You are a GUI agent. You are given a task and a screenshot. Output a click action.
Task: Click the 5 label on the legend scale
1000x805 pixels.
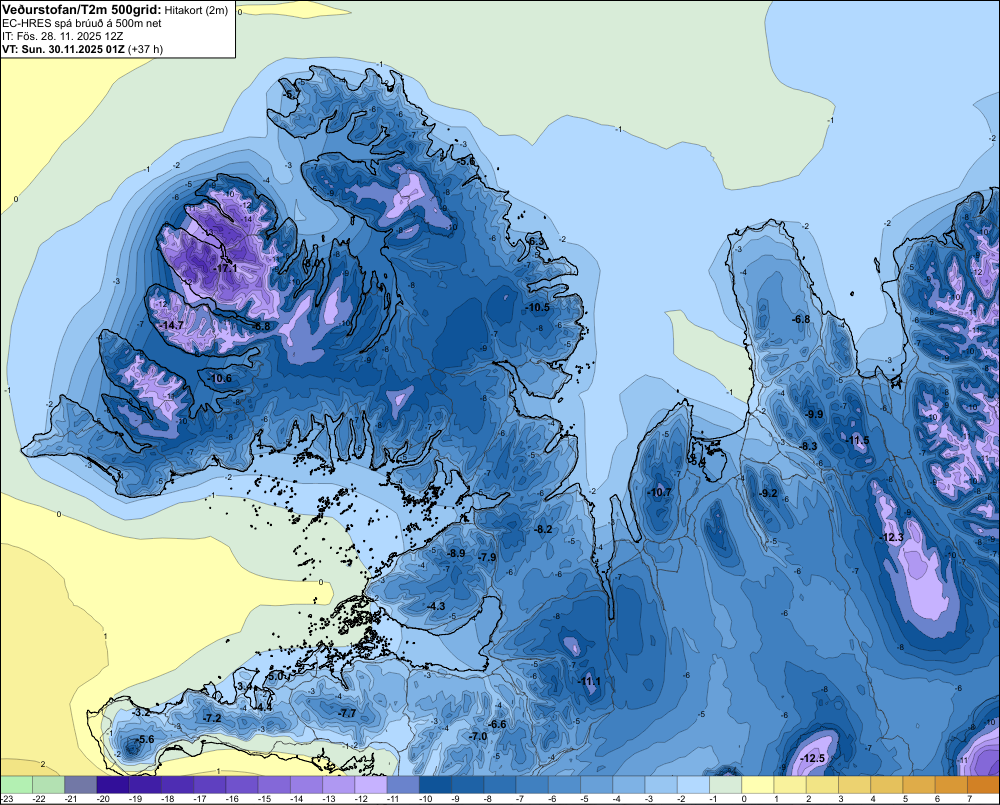[905, 799]
